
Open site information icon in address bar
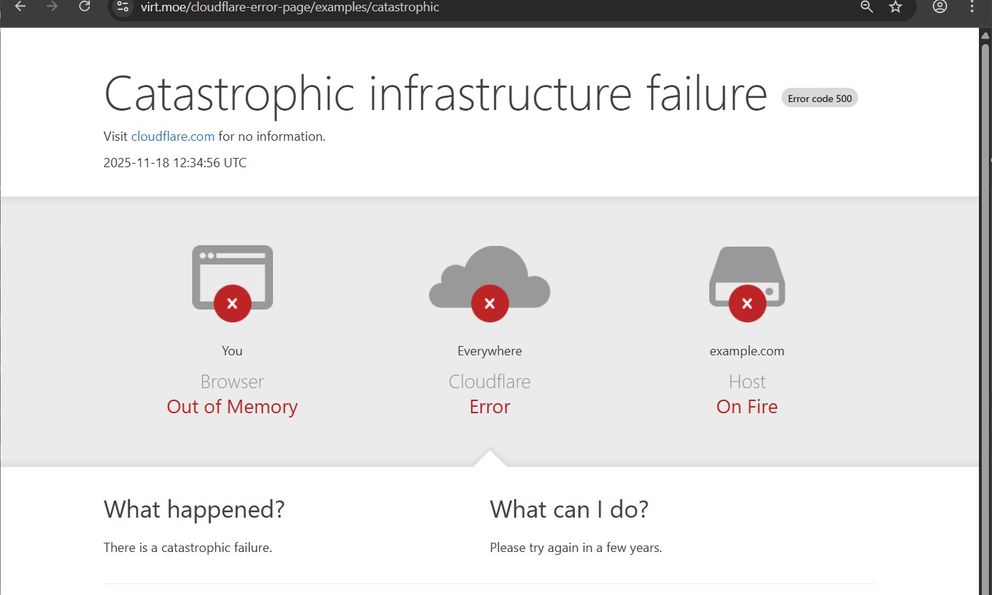[x=123, y=7]
